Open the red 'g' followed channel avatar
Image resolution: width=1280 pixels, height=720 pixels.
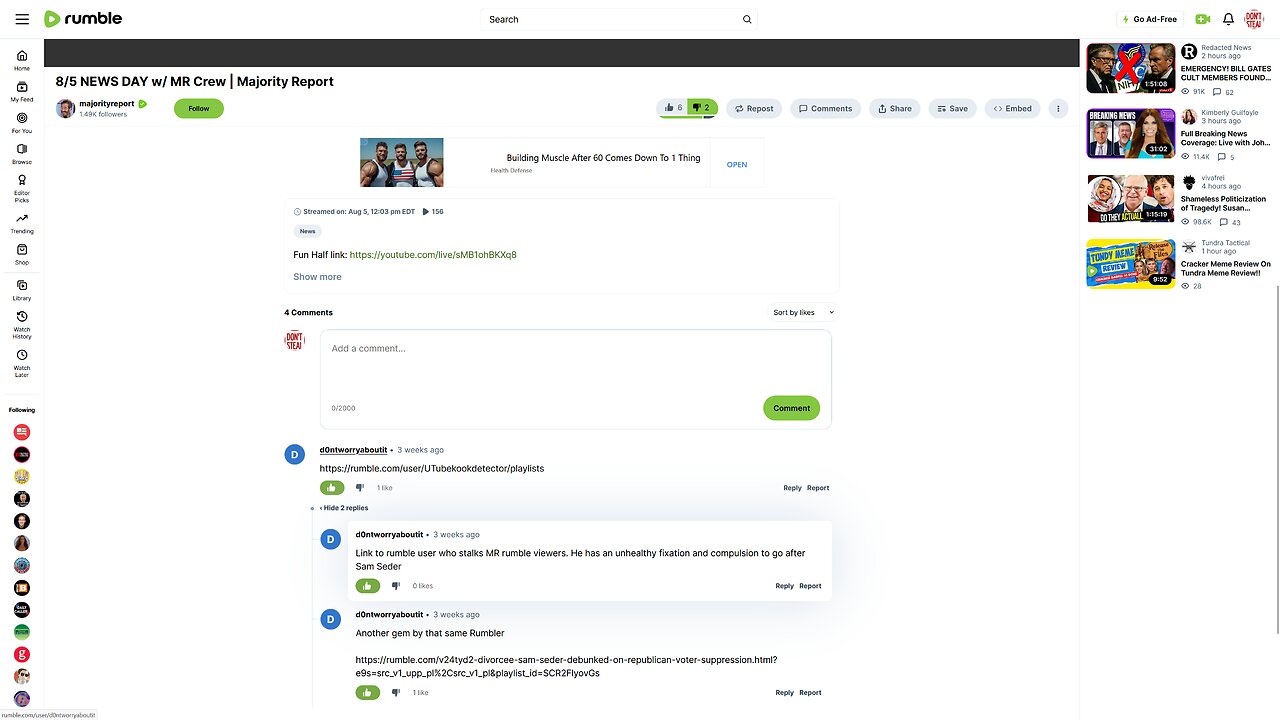[22, 654]
